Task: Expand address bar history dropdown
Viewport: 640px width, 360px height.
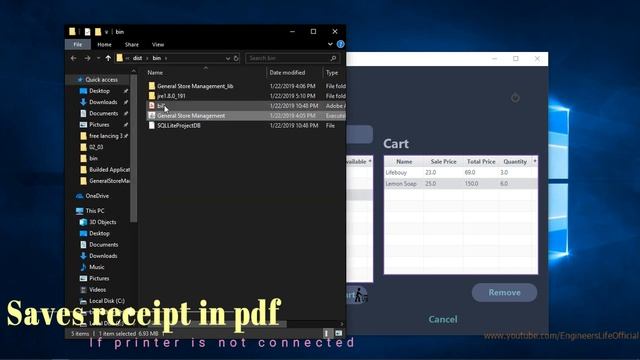Action: (x=228, y=58)
